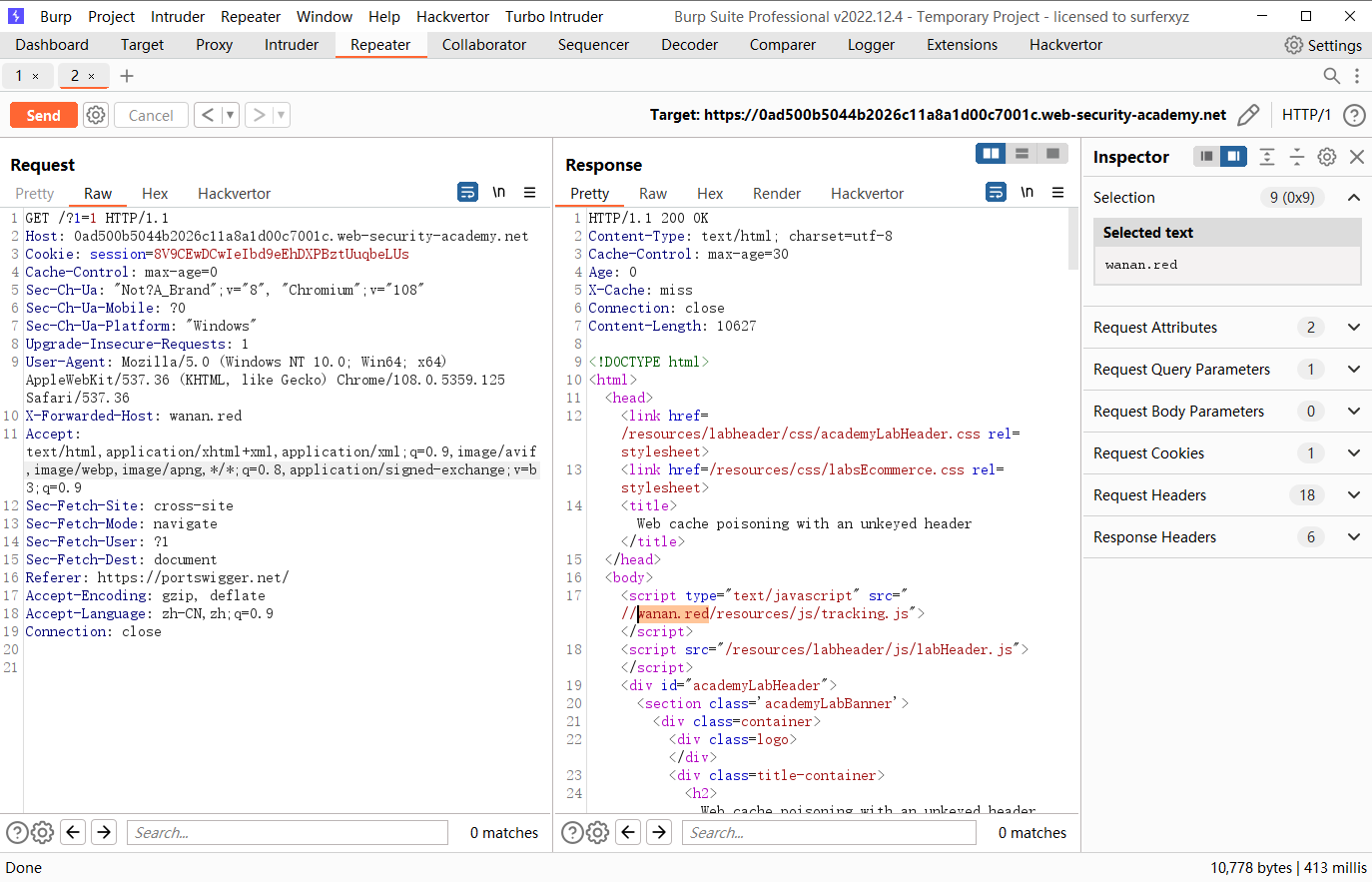Select side-by-side split layout
This screenshot has height=882, width=1372.
click(x=992, y=153)
